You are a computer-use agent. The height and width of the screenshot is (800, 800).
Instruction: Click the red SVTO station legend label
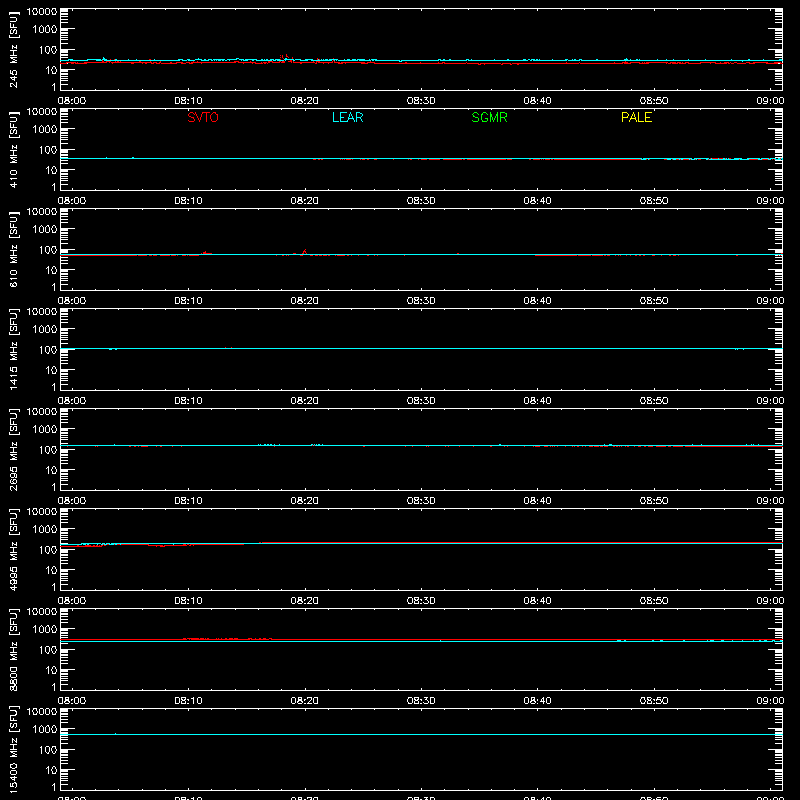[x=203, y=117]
